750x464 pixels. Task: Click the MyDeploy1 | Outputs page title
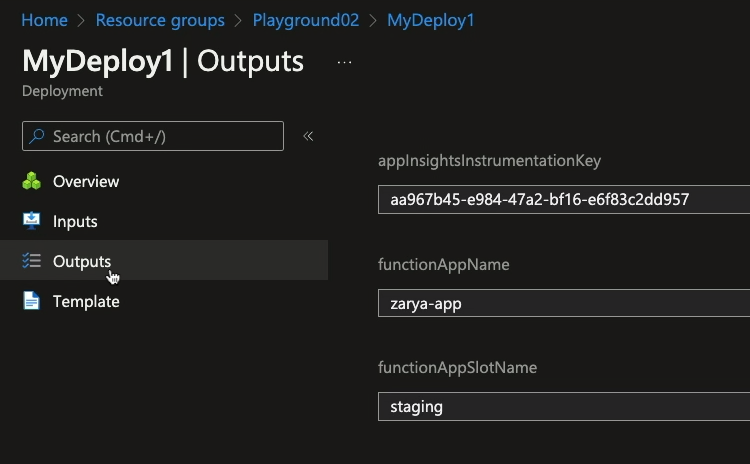[x=163, y=61]
